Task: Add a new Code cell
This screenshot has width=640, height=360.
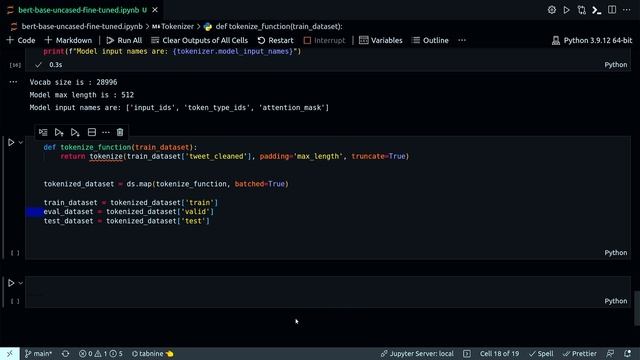Action: pos(21,40)
